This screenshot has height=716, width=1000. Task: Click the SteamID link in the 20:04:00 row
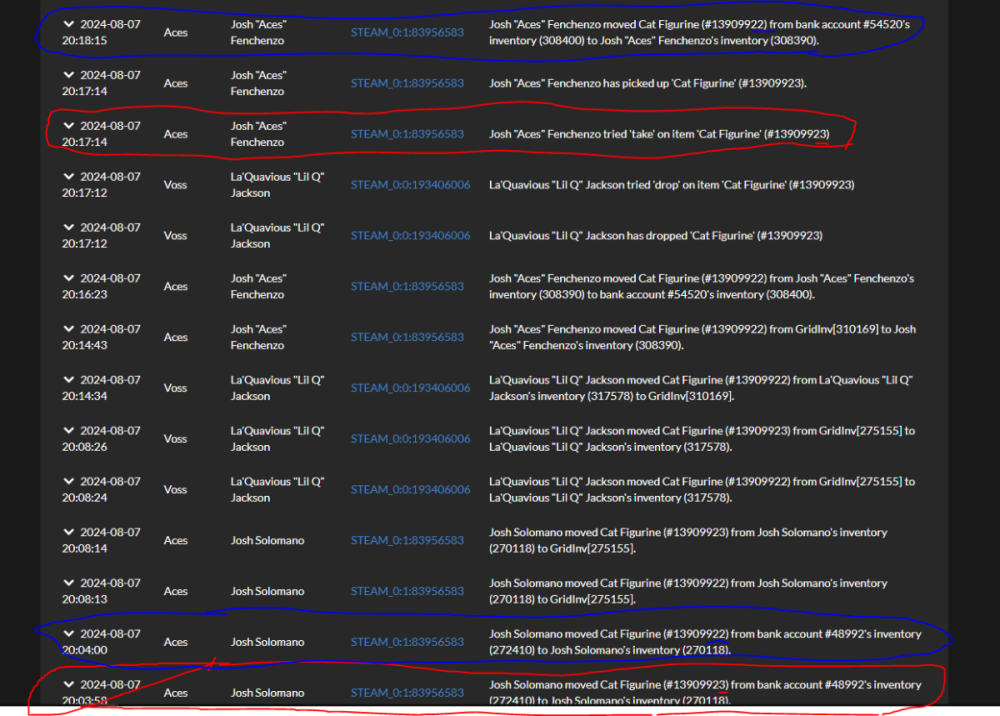click(x=407, y=642)
